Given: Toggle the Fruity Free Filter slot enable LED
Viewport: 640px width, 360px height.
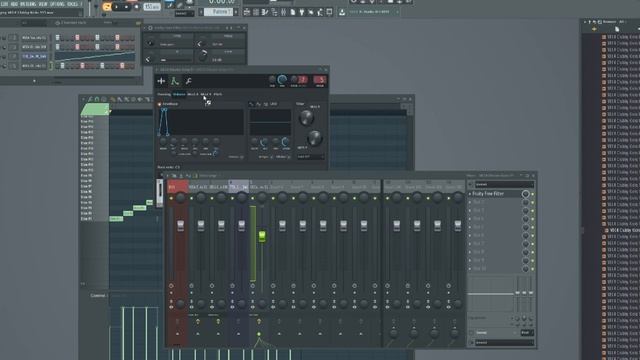Looking at the screenshot, I should 533,194.
